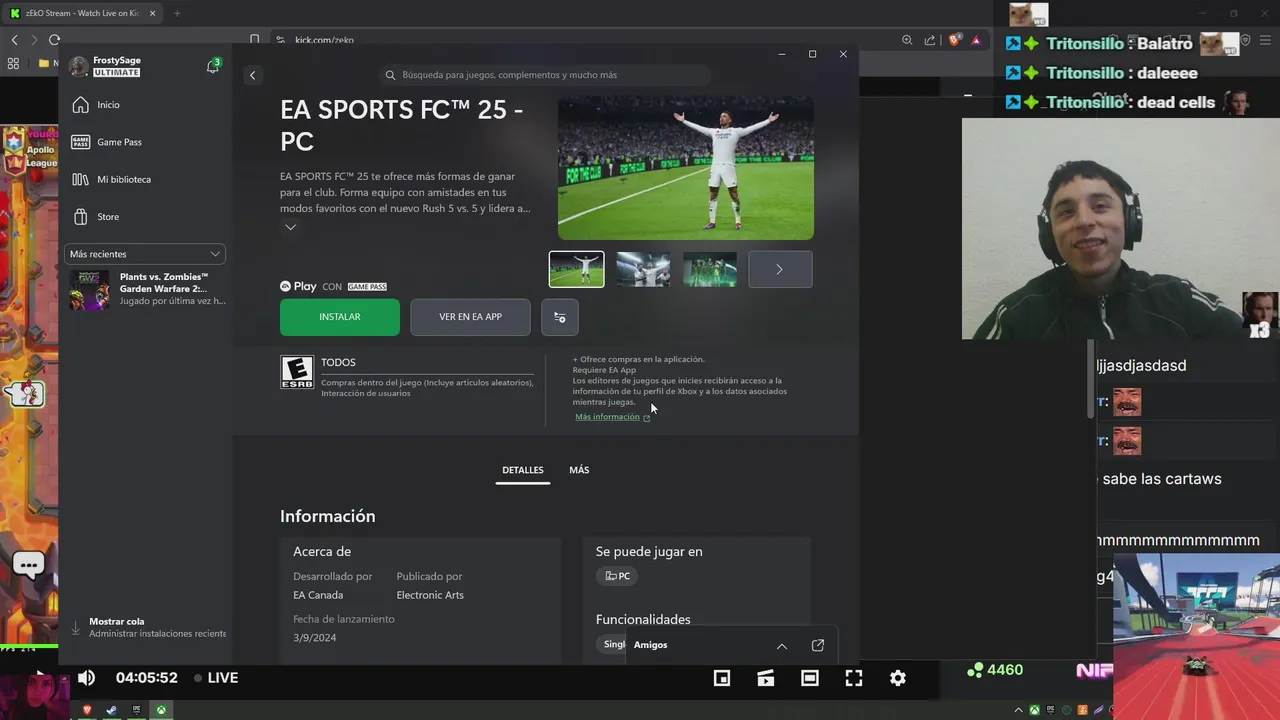Click the green INSTALAR button
Image resolution: width=1280 pixels, height=720 pixels.
tap(340, 317)
